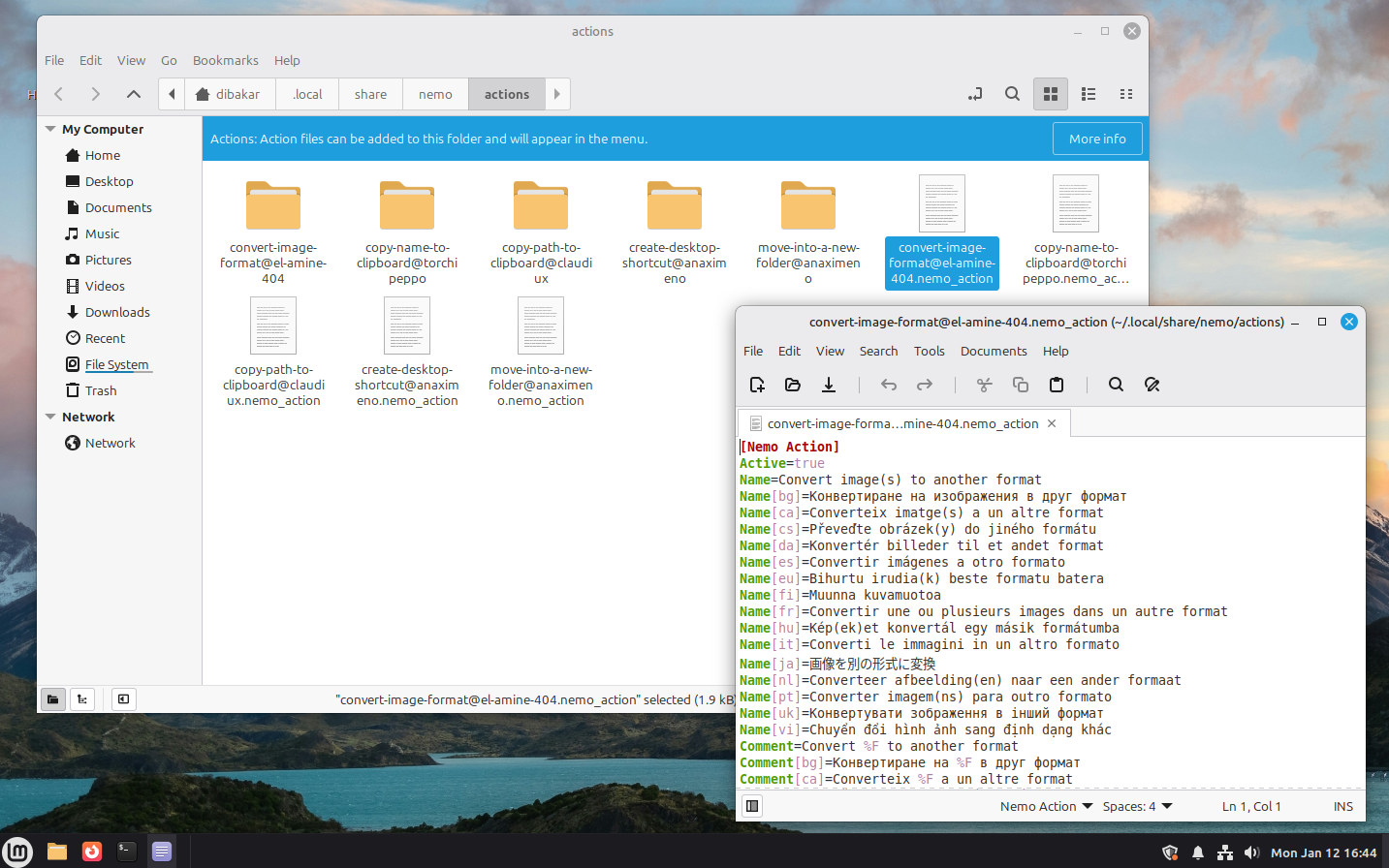Image resolution: width=1389 pixels, height=868 pixels.
Task: Open the move-into-a-new-folder@anaximeno folder
Action: click(807, 204)
